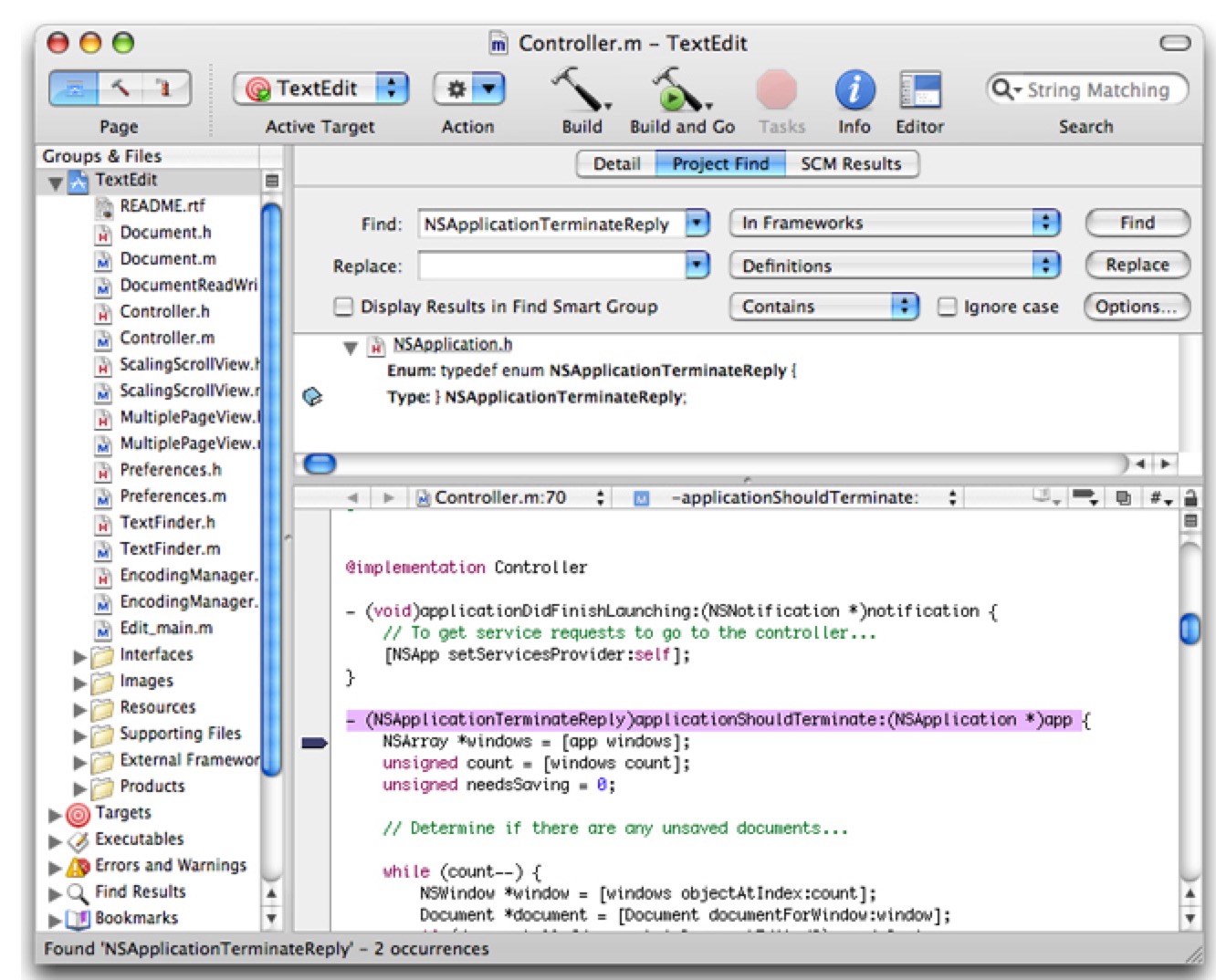Switch to the SCM Results tab
Image resolution: width=1216 pixels, height=980 pixels.
(852, 164)
